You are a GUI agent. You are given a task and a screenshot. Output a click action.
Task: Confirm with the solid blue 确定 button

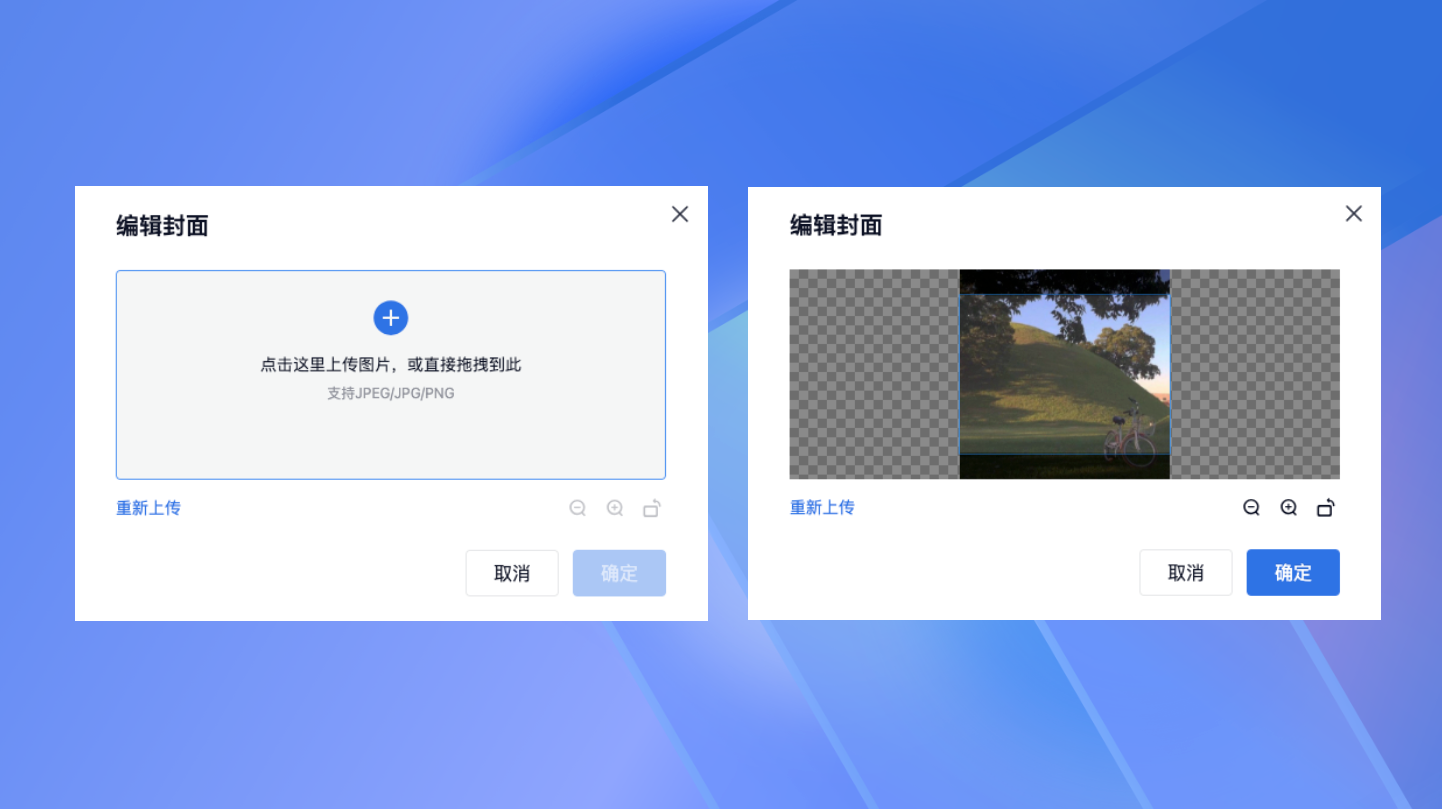(1293, 573)
